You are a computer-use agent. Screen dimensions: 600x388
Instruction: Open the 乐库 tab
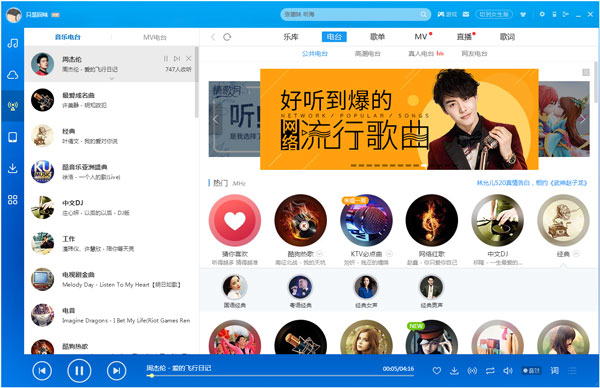pyautogui.click(x=291, y=37)
